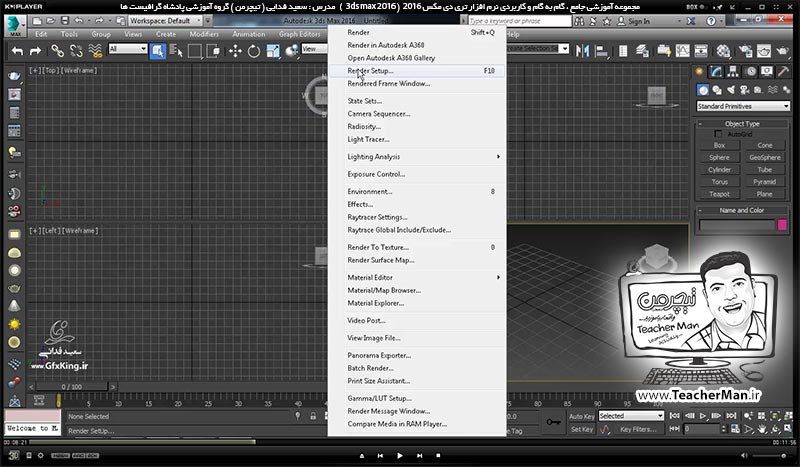This screenshot has width=800, height=467.
Task: Open the Material Editor toolbar icon
Action: [x=723, y=51]
